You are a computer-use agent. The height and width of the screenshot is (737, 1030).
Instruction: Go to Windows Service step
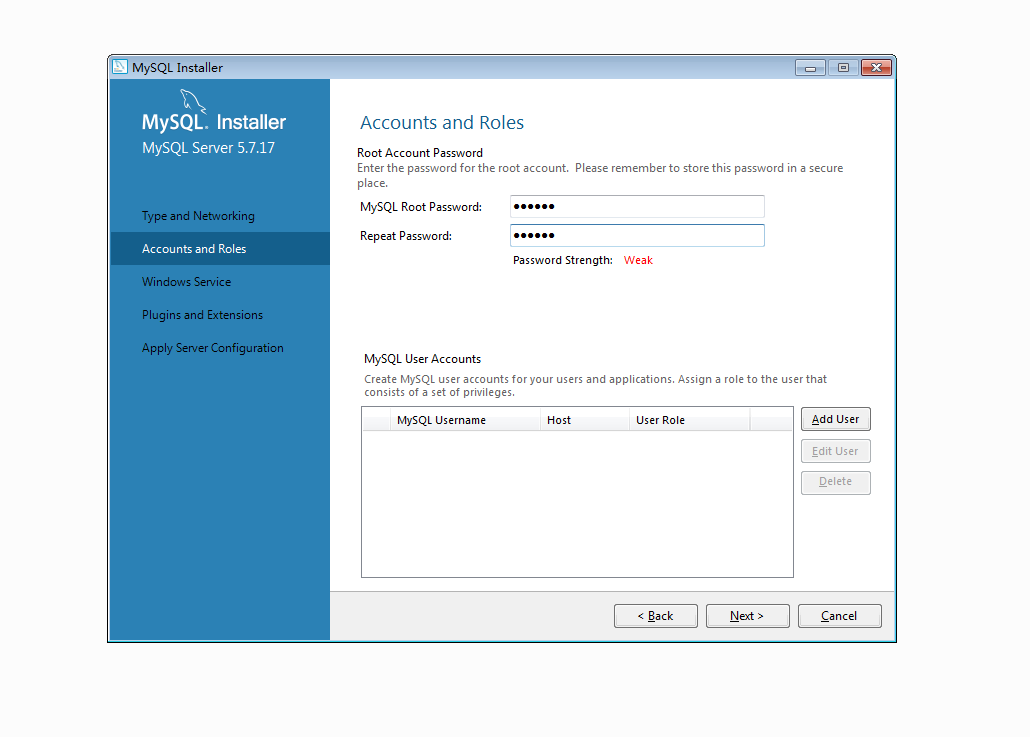pyautogui.click(x=187, y=282)
